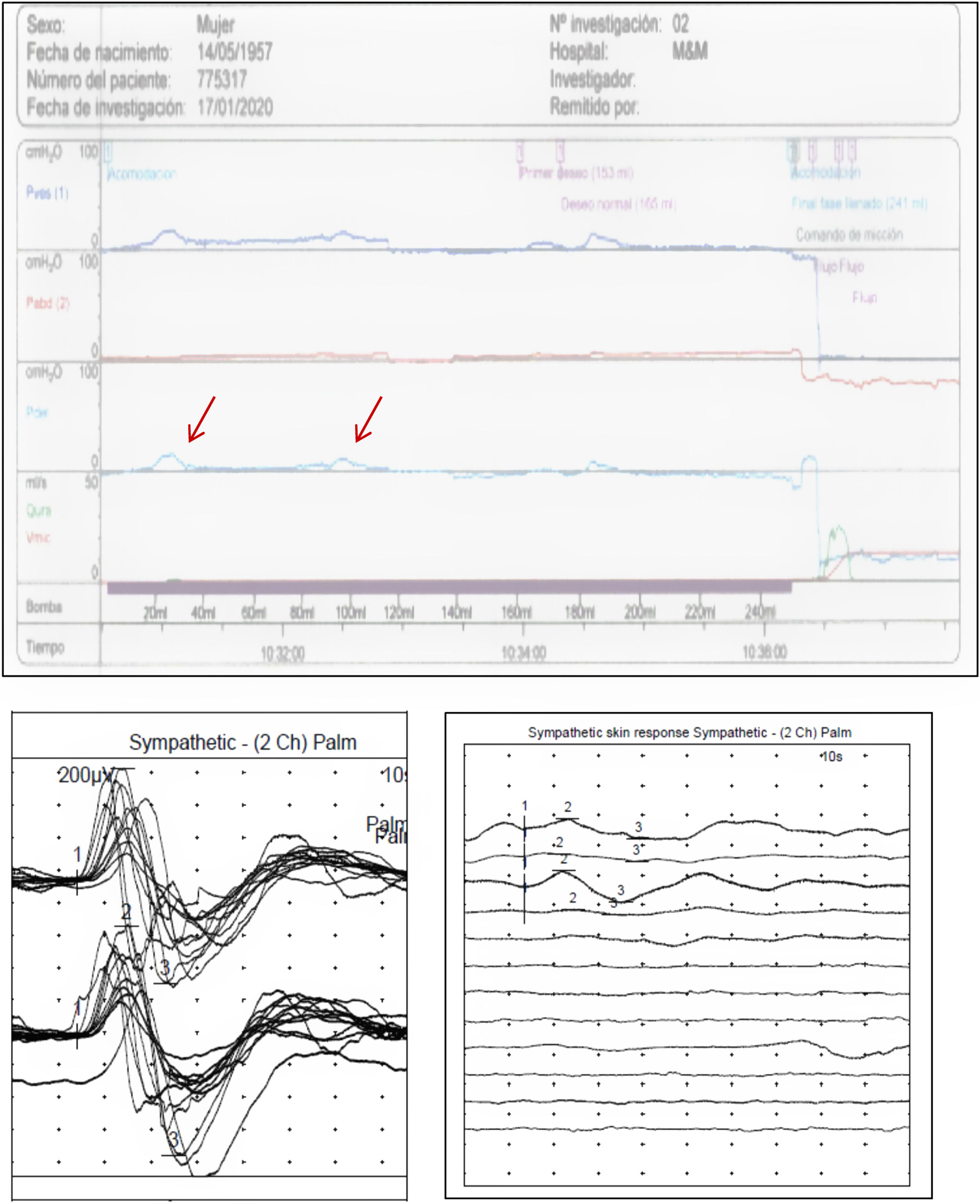Select the Pabd (2) channel label
980x1204 pixels.
tap(48, 303)
